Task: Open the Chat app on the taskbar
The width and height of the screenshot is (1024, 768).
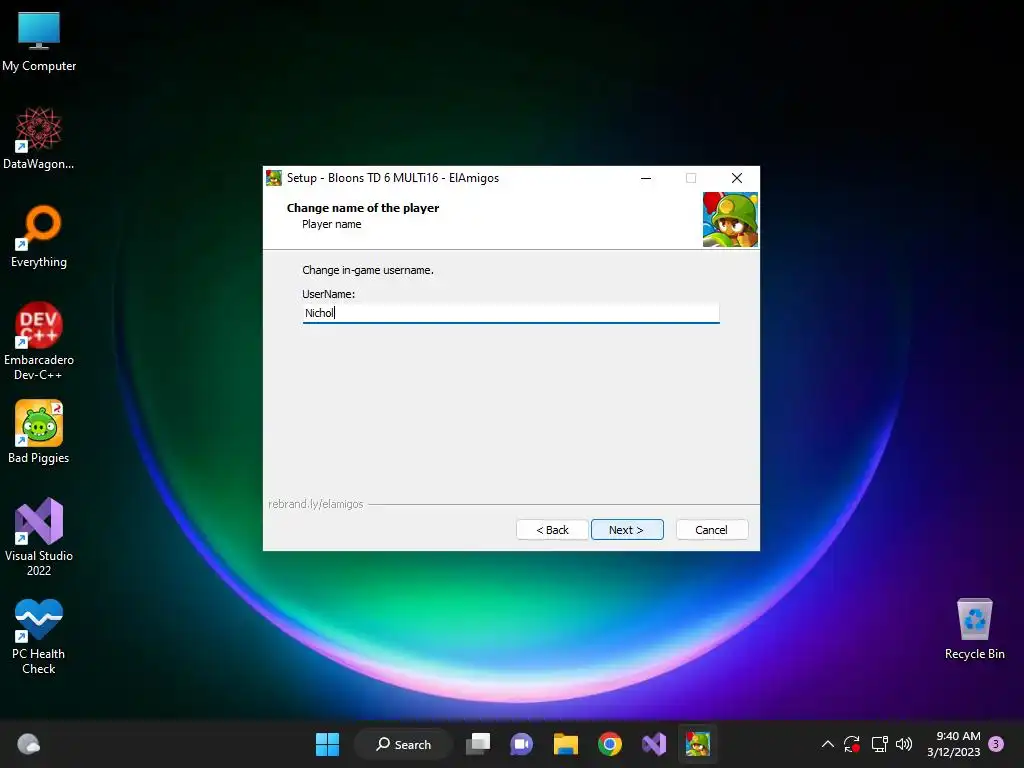Action: [521, 744]
